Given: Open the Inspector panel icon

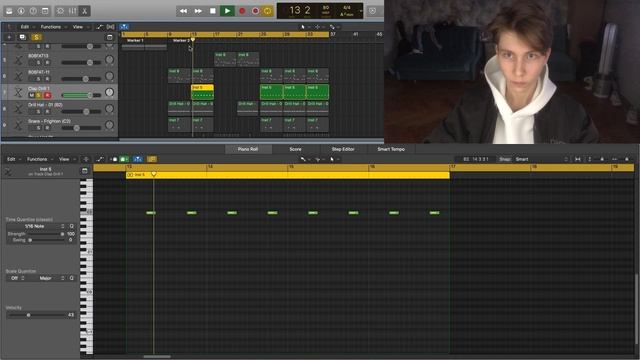Looking at the screenshot, I should (x=21, y=11).
